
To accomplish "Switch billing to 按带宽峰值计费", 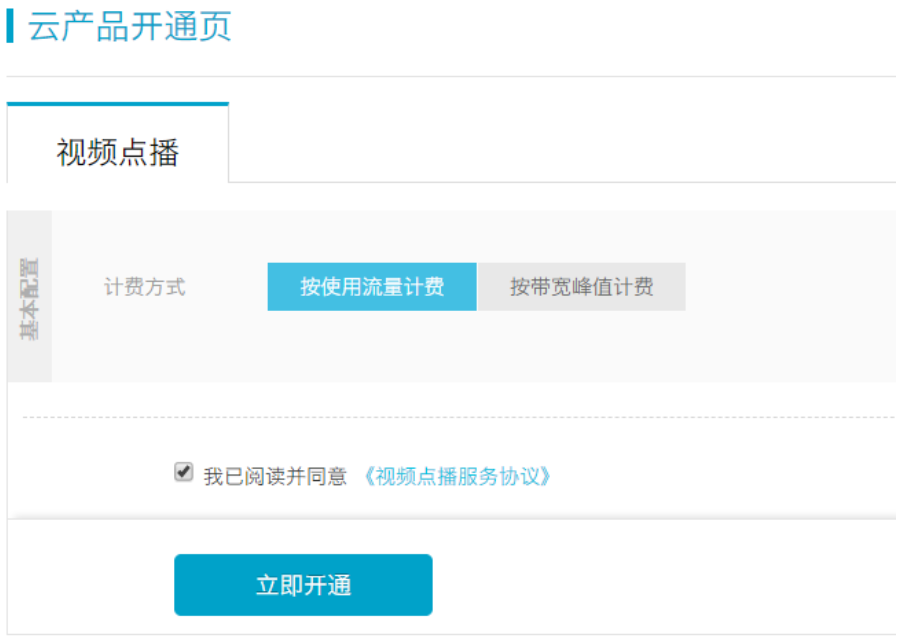I will click(582, 287).
